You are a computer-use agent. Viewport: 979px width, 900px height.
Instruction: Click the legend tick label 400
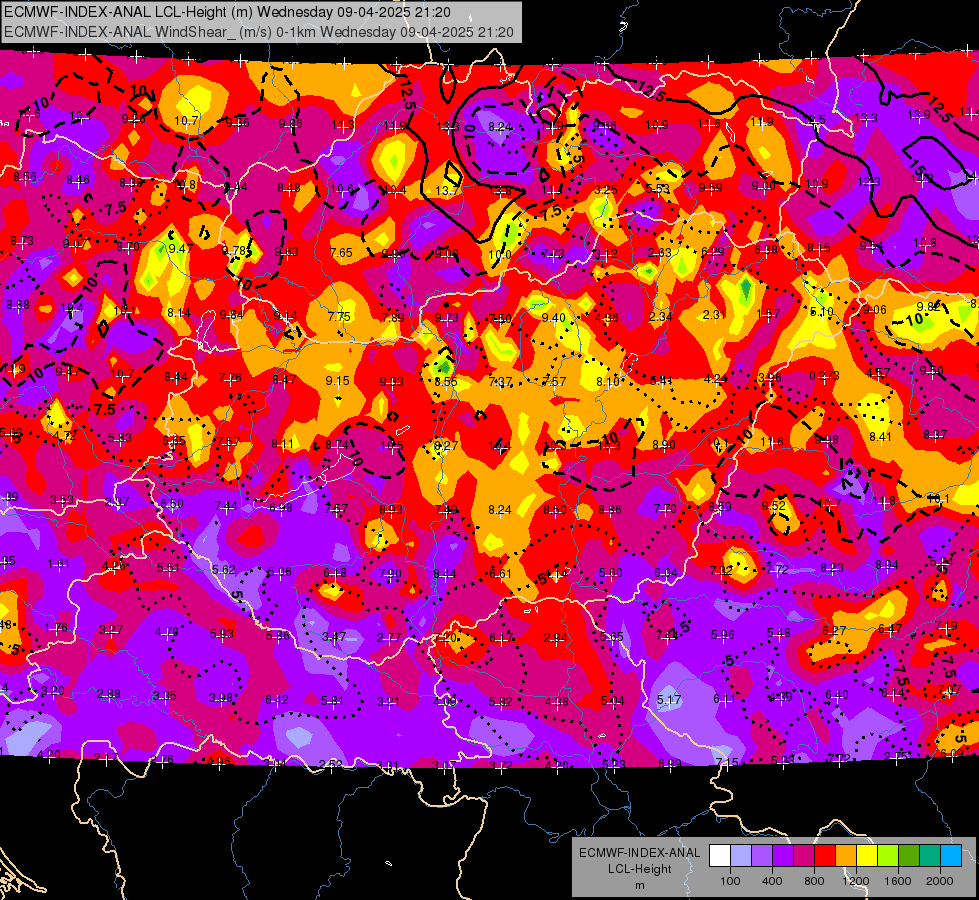pyautogui.click(x=772, y=881)
